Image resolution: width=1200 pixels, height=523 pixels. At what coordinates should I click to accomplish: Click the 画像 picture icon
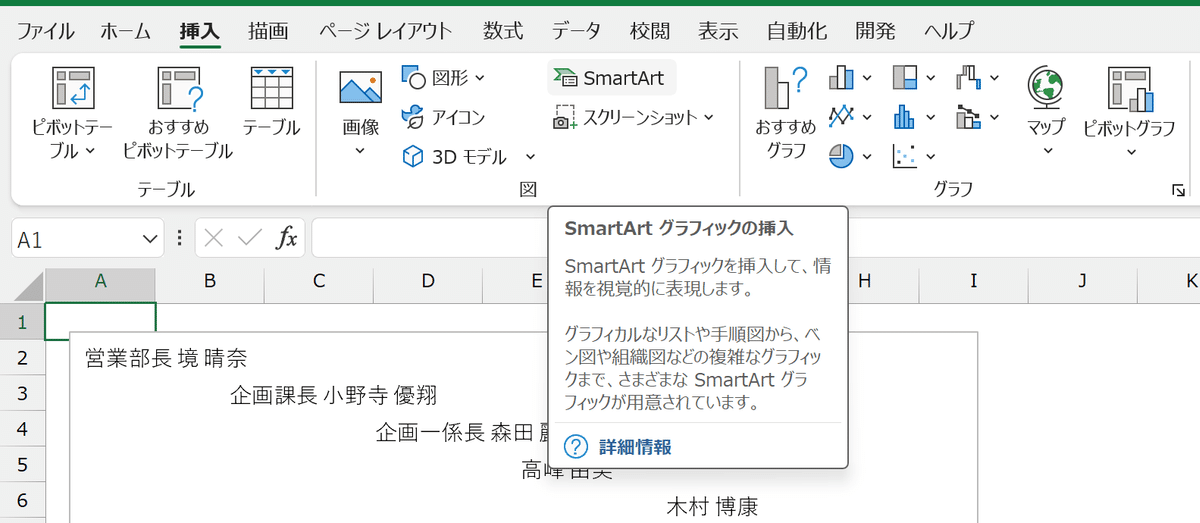click(361, 88)
